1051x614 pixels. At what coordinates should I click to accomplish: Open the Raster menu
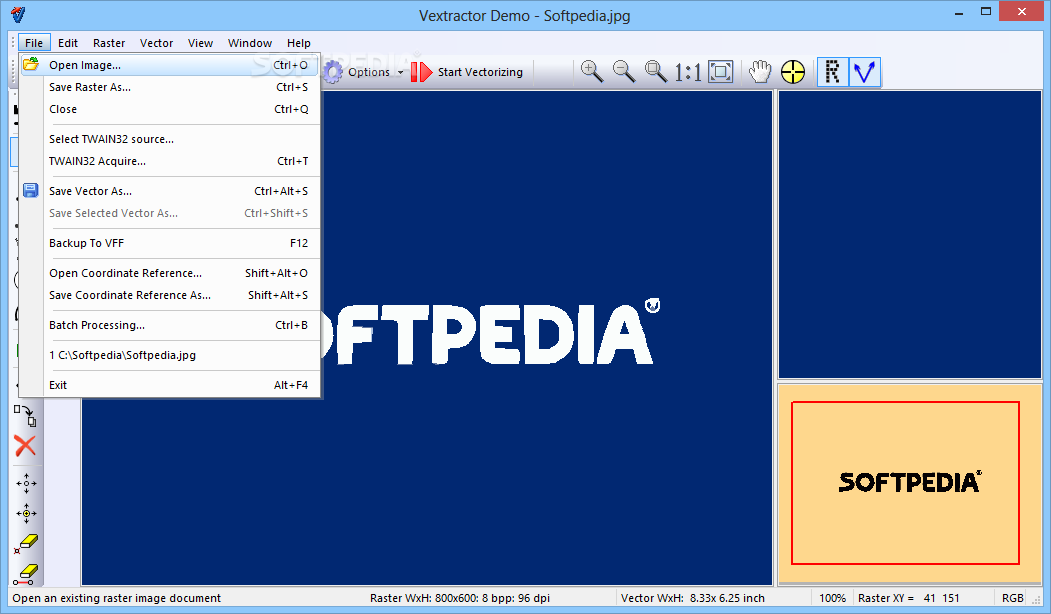(109, 43)
